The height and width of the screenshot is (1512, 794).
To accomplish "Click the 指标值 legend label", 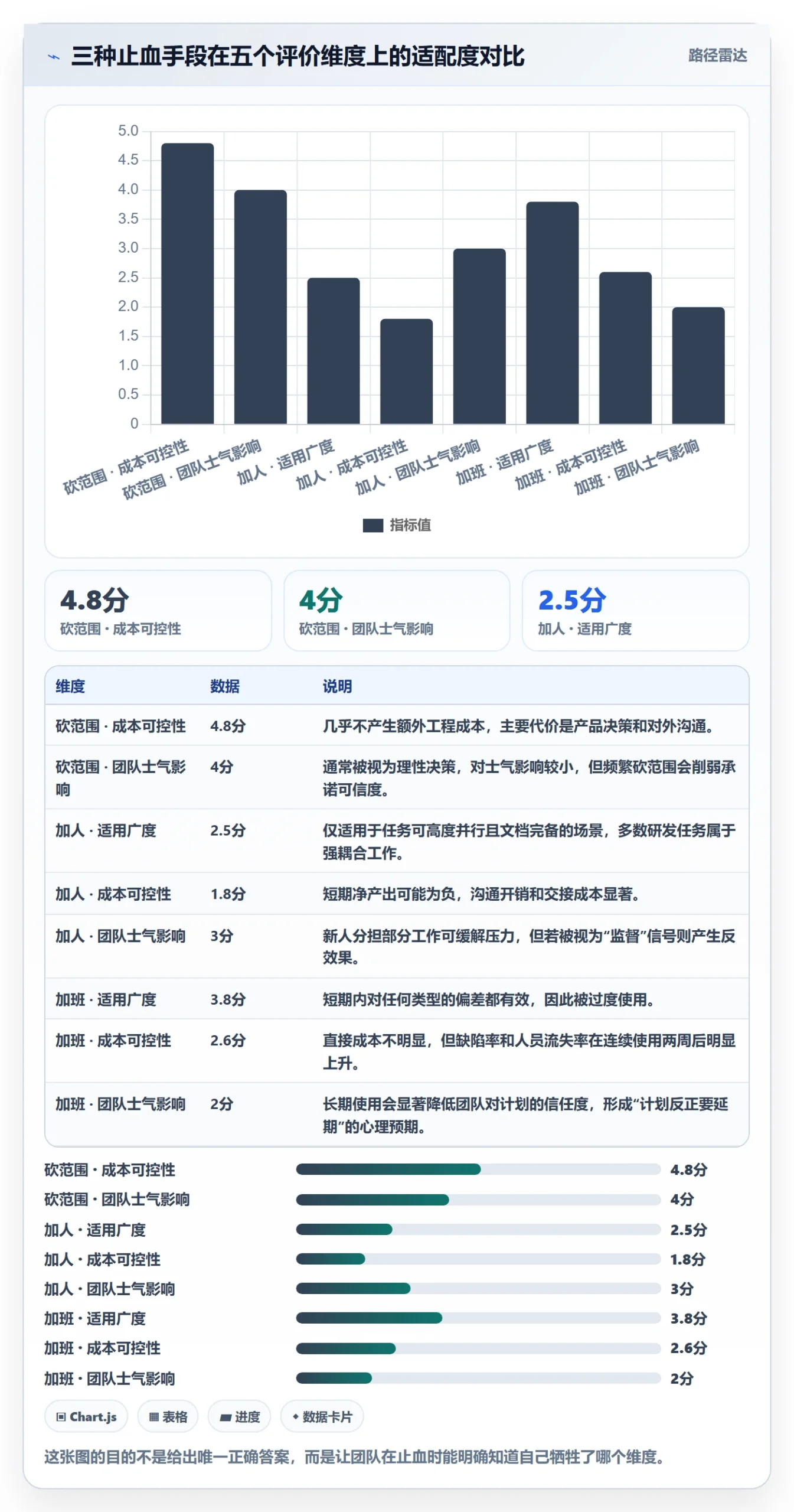I will point(410,525).
